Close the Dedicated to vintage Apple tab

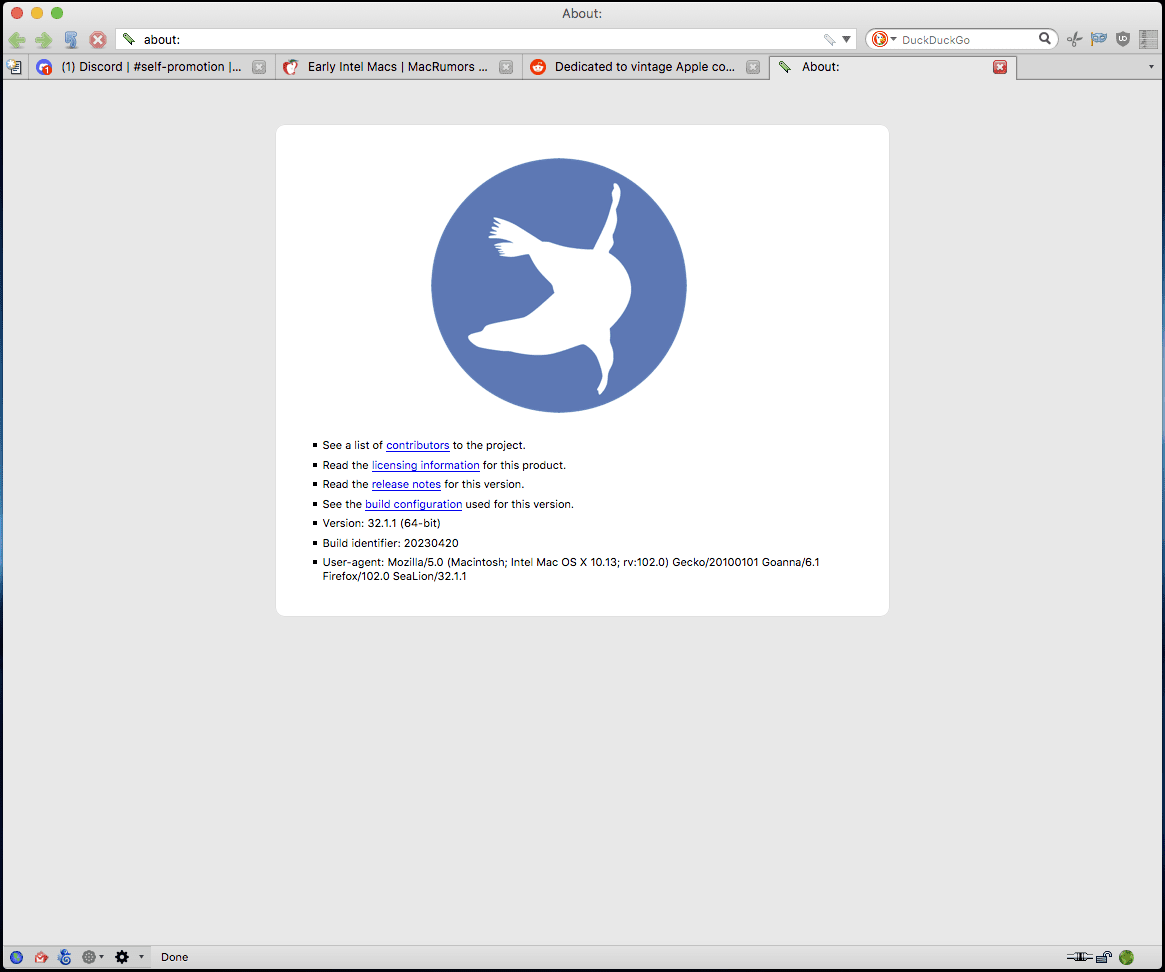(x=753, y=67)
